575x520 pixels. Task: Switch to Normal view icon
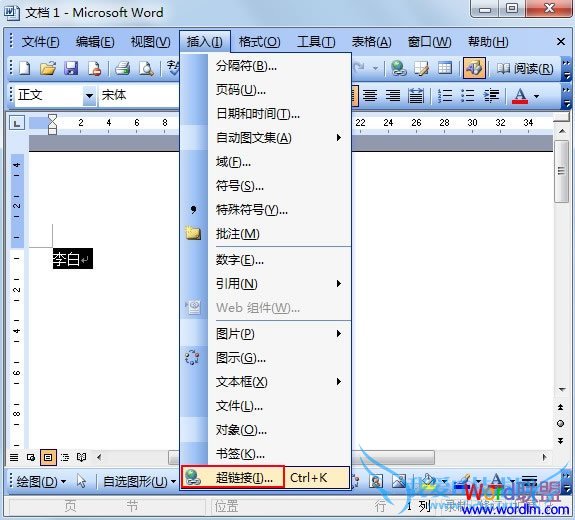click(14, 457)
